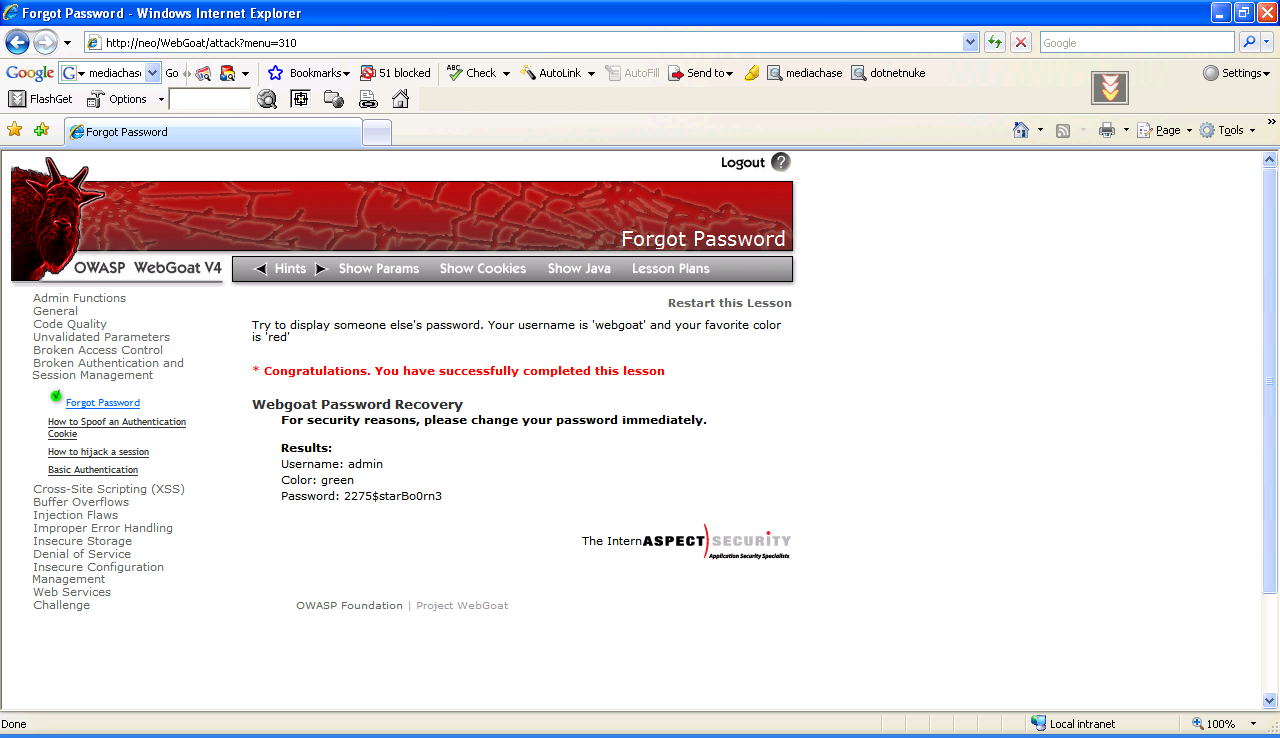Viewport: 1280px width, 738px height.
Task: Toggle the 51 blocked popup blocker
Action: pyautogui.click(x=396, y=73)
